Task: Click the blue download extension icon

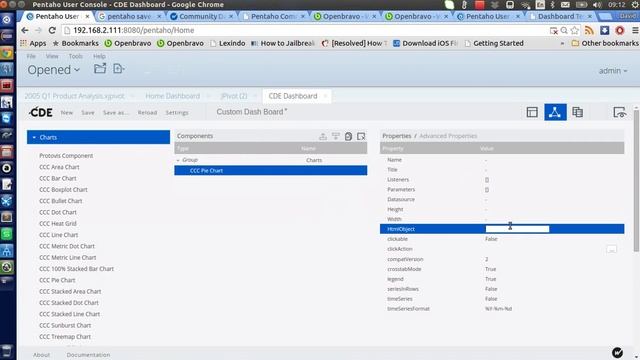Action: (604, 30)
